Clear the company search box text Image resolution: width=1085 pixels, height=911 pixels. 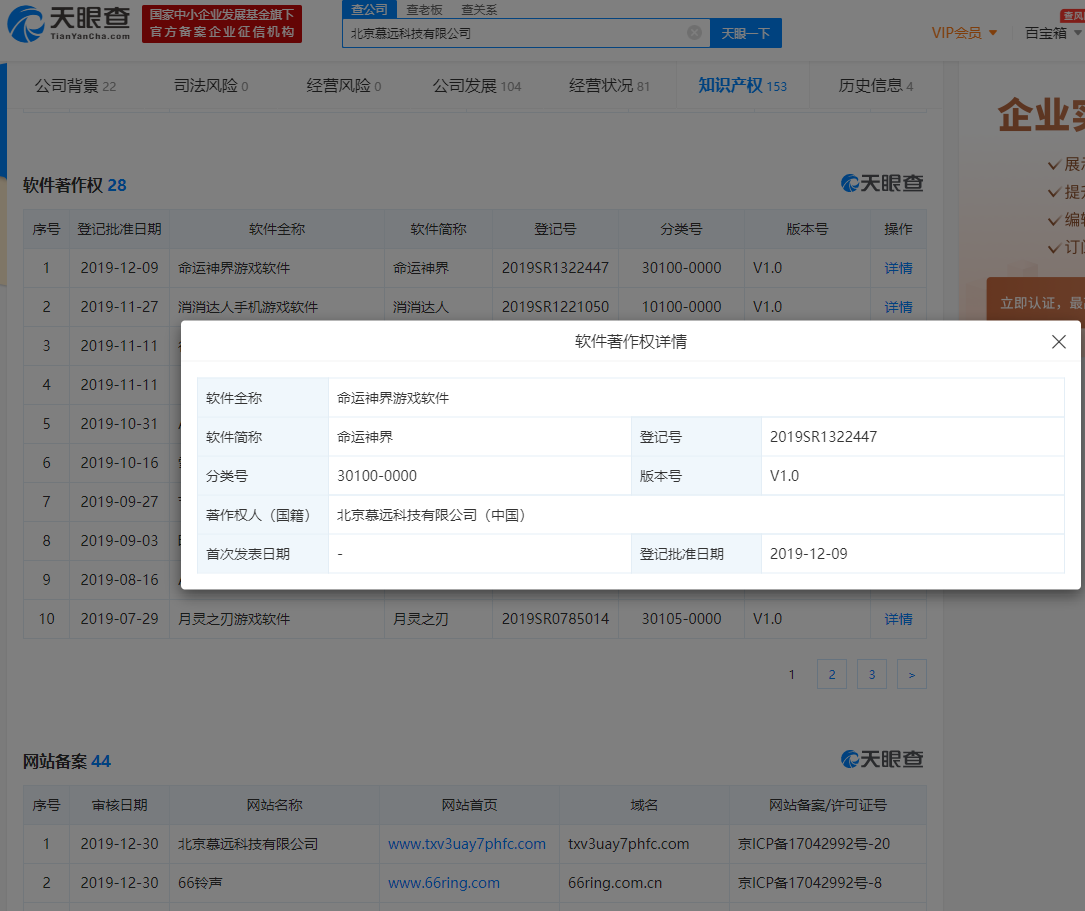(694, 33)
